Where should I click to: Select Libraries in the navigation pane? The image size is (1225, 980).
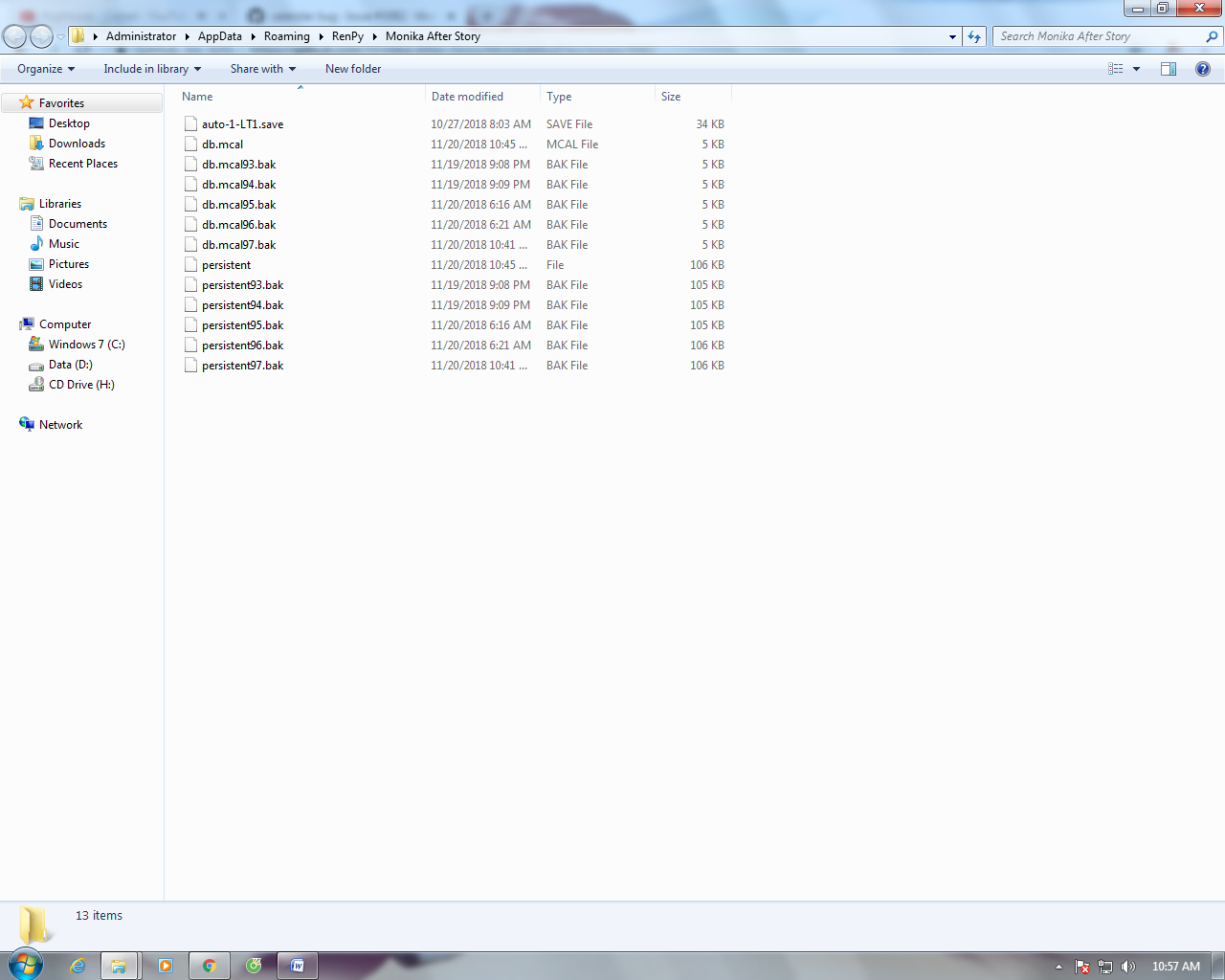pyautogui.click(x=59, y=204)
